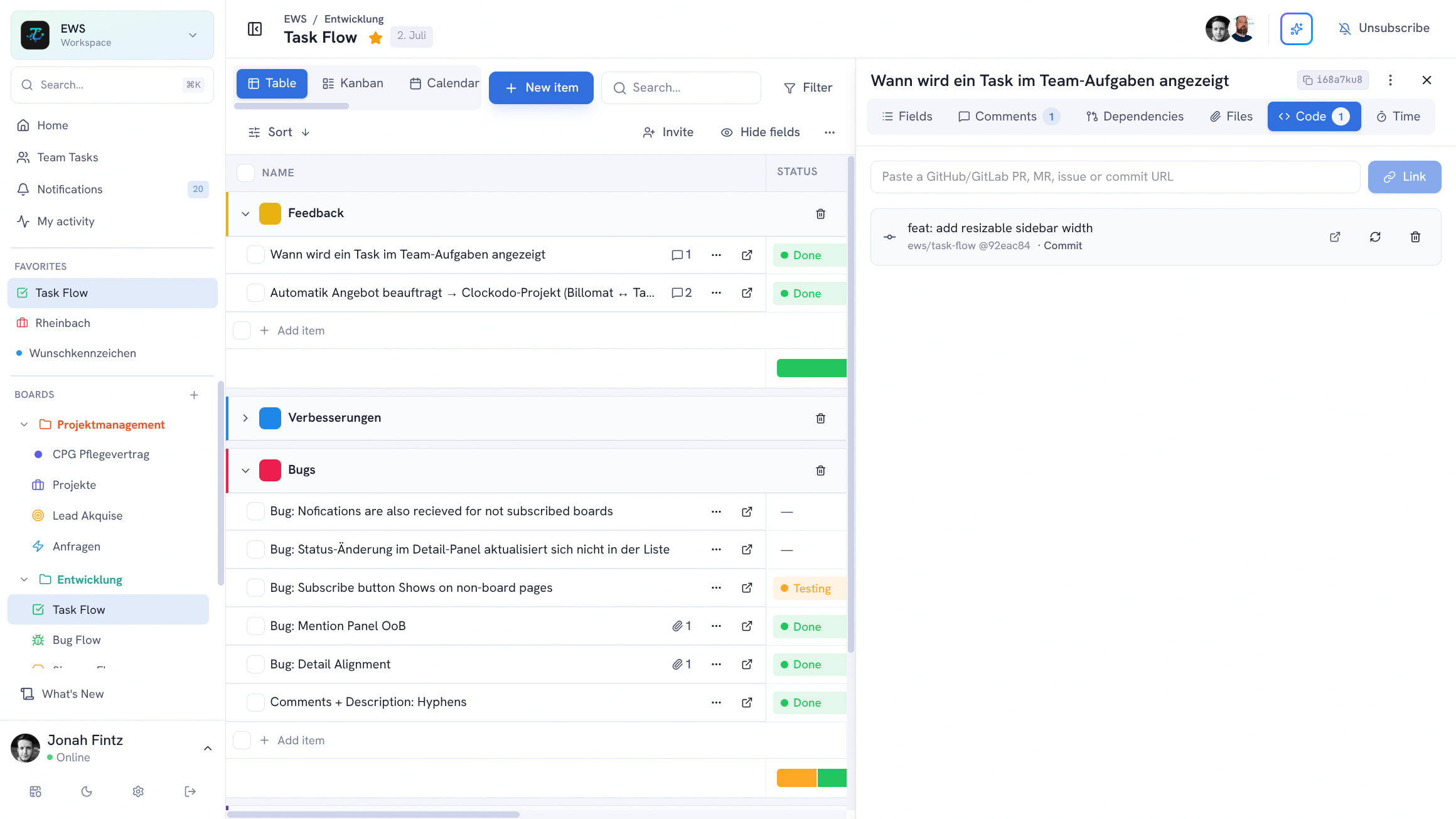
Task: Open the Filter options
Action: pyautogui.click(x=808, y=88)
